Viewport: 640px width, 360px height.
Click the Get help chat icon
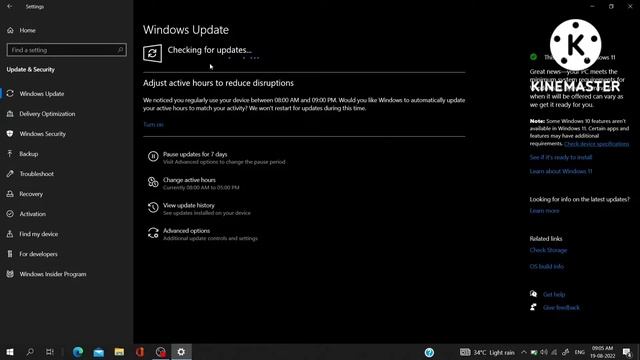pyautogui.click(x=533, y=294)
